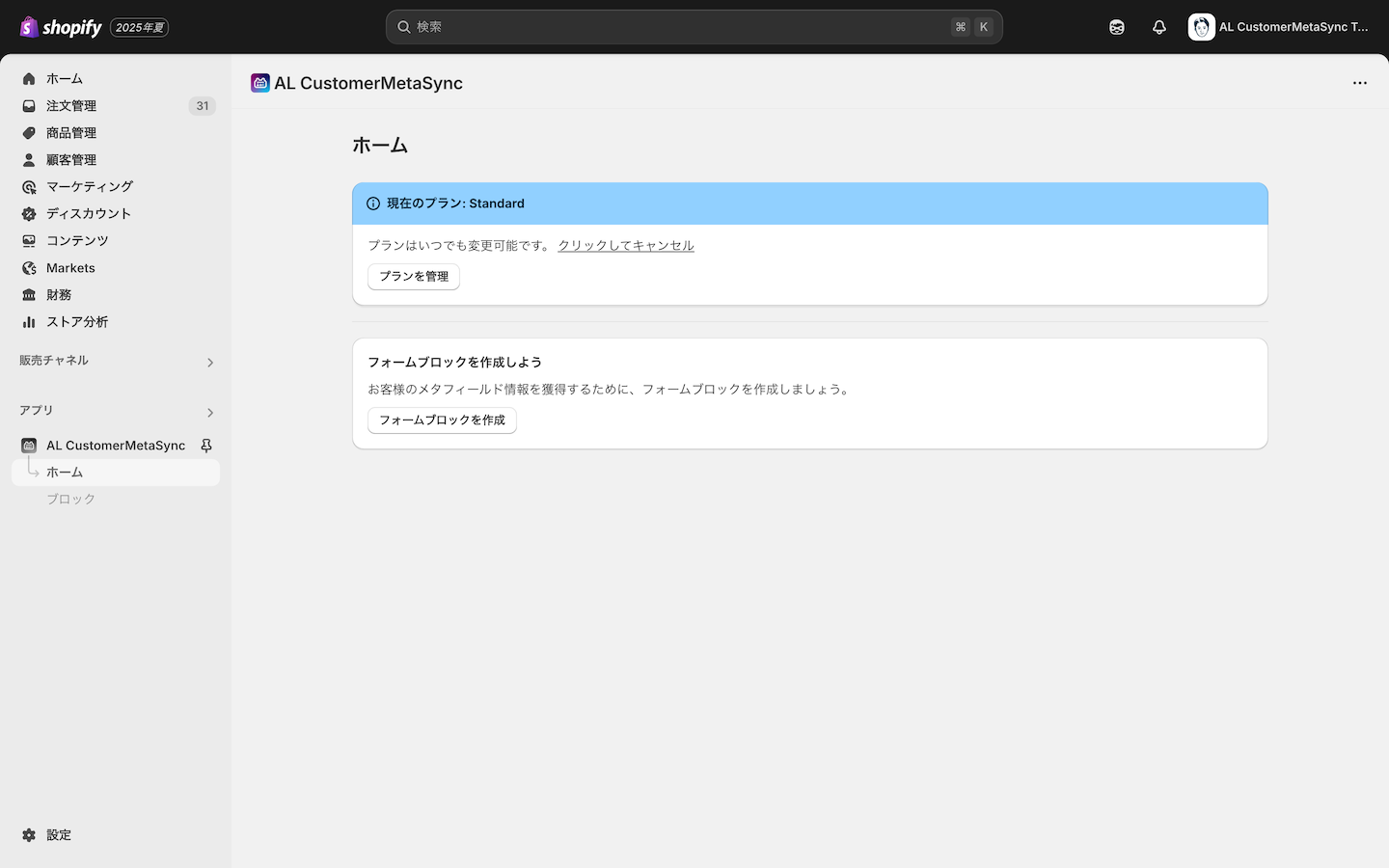Click the K shortcut key hint
This screenshot has width=1389, height=868.
[x=984, y=27]
